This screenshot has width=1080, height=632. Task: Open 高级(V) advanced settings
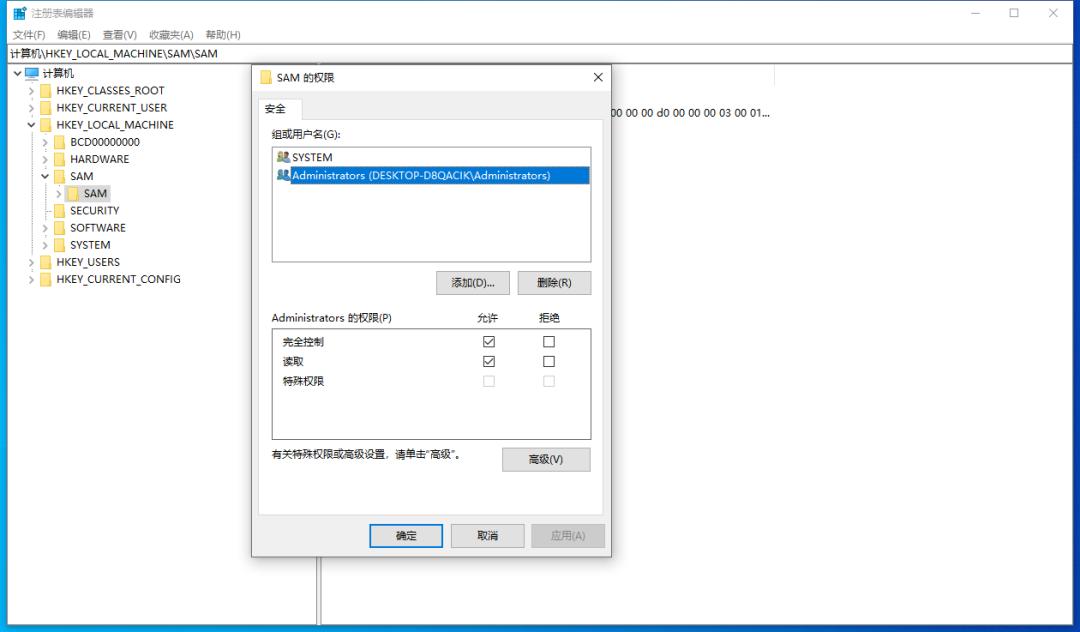(x=546, y=459)
